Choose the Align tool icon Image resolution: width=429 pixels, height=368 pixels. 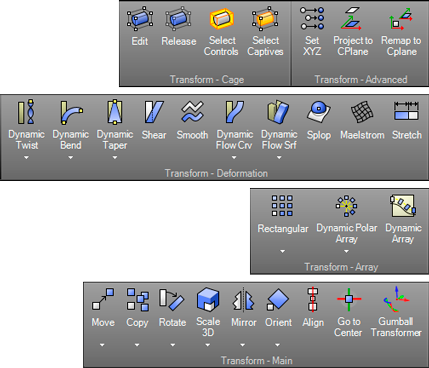[x=313, y=299]
